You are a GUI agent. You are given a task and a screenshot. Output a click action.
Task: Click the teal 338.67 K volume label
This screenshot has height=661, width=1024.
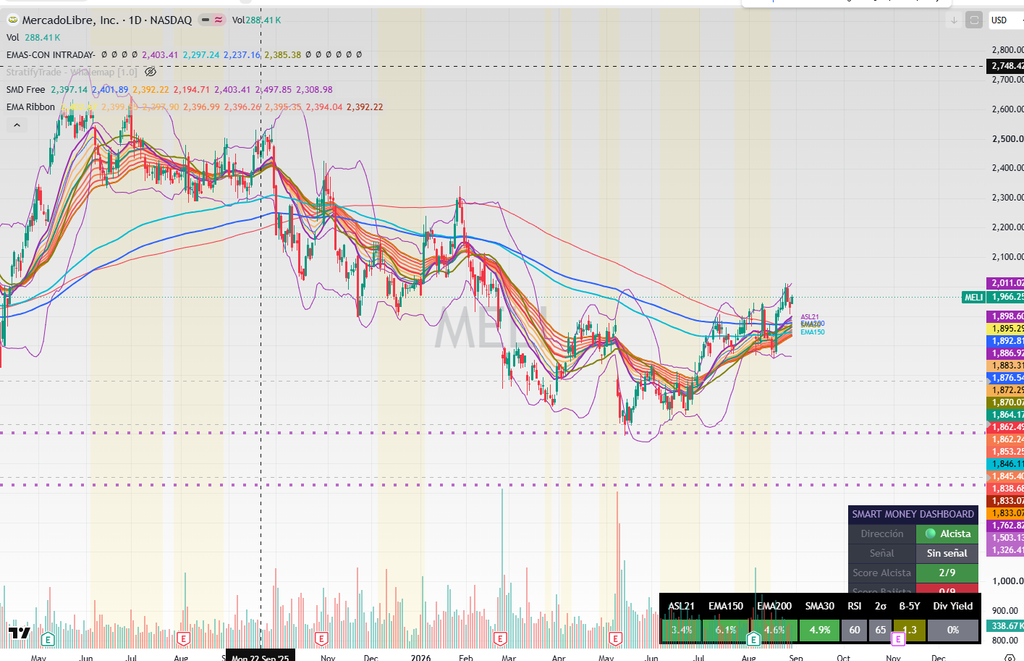[1006, 626]
